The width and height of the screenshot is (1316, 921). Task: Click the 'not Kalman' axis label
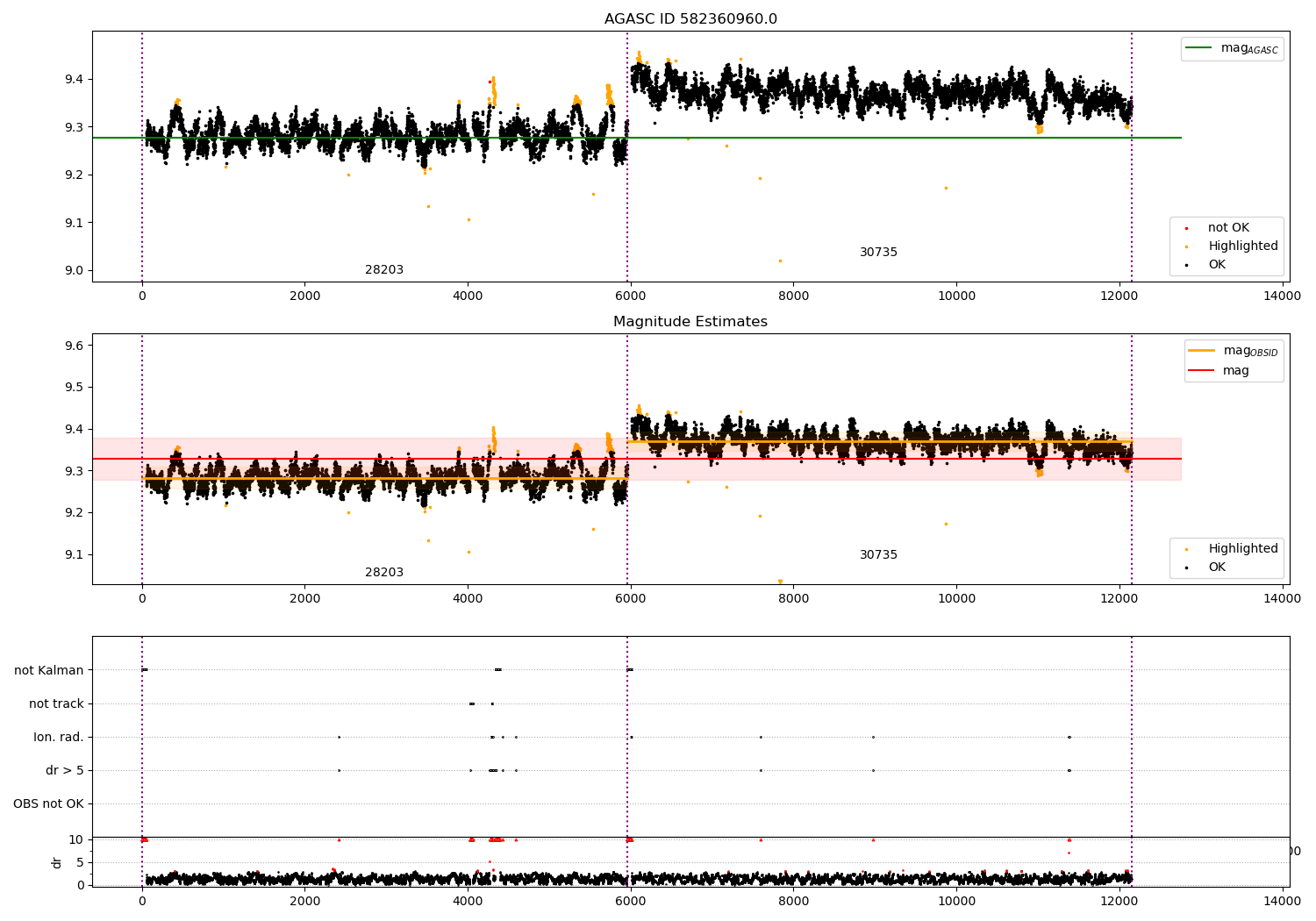click(x=49, y=670)
